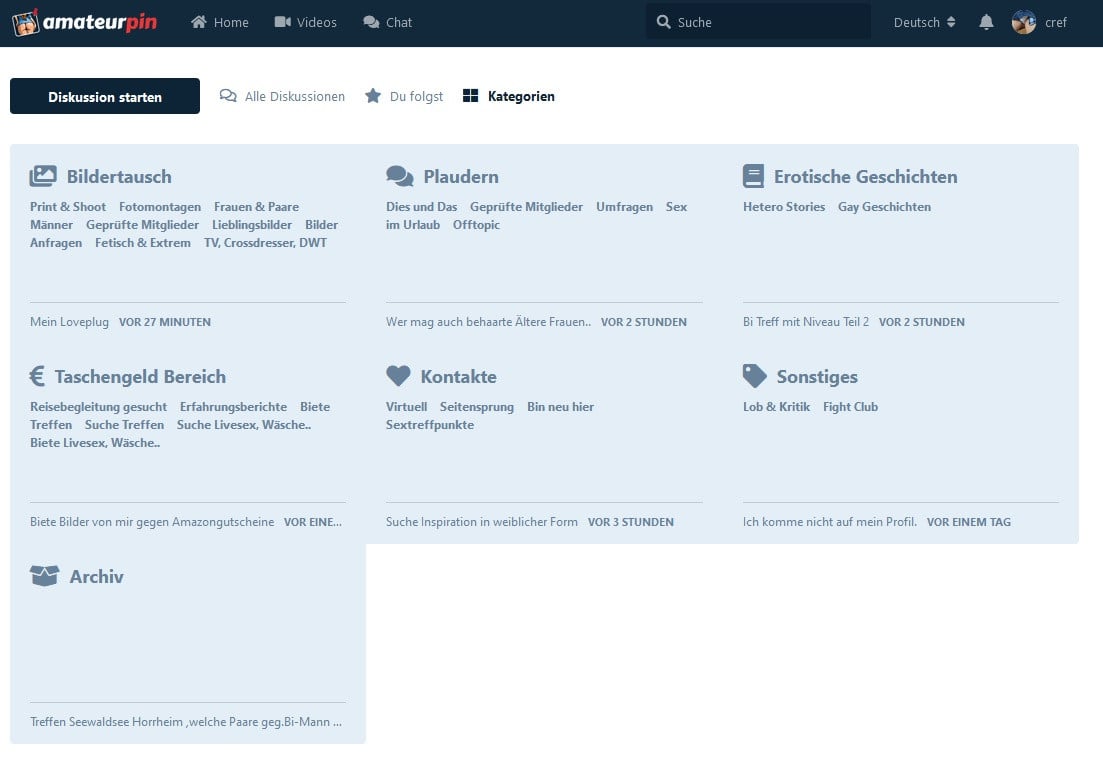Click the Taschengeld Bereich euro icon

pyautogui.click(x=37, y=377)
